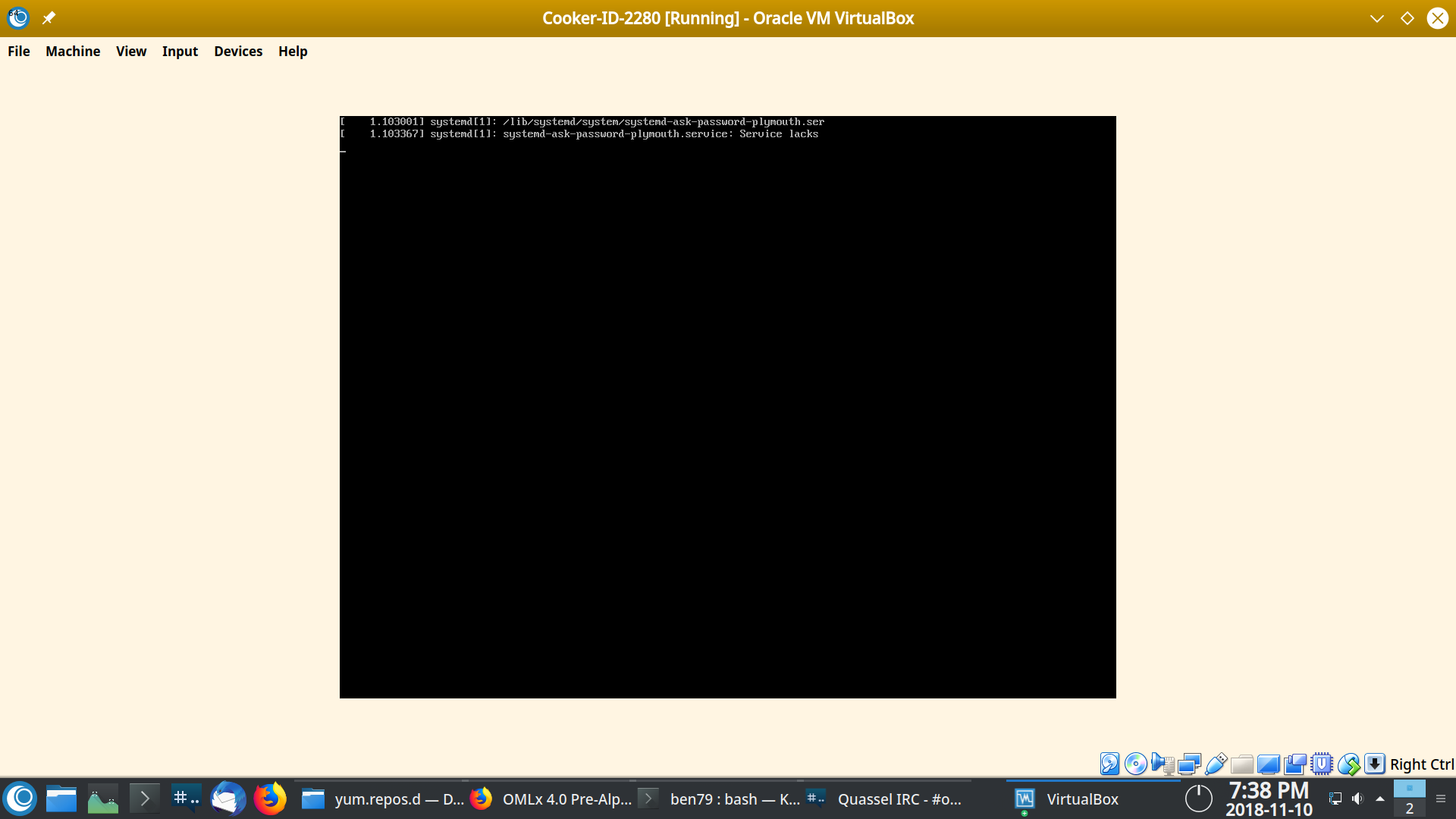Launch the system monitor graph icon

pos(103,799)
